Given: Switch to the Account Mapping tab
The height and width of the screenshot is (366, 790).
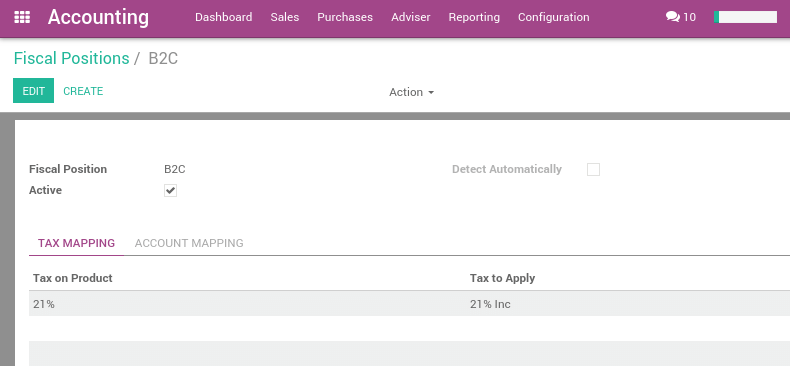Looking at the screenshot, I should 189,243.
